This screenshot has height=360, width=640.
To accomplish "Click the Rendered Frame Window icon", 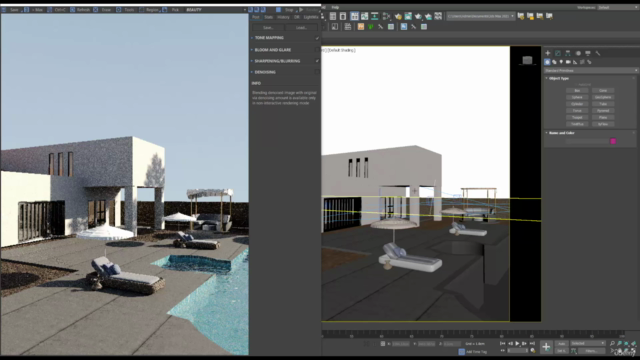I will [x=408, y=16].
